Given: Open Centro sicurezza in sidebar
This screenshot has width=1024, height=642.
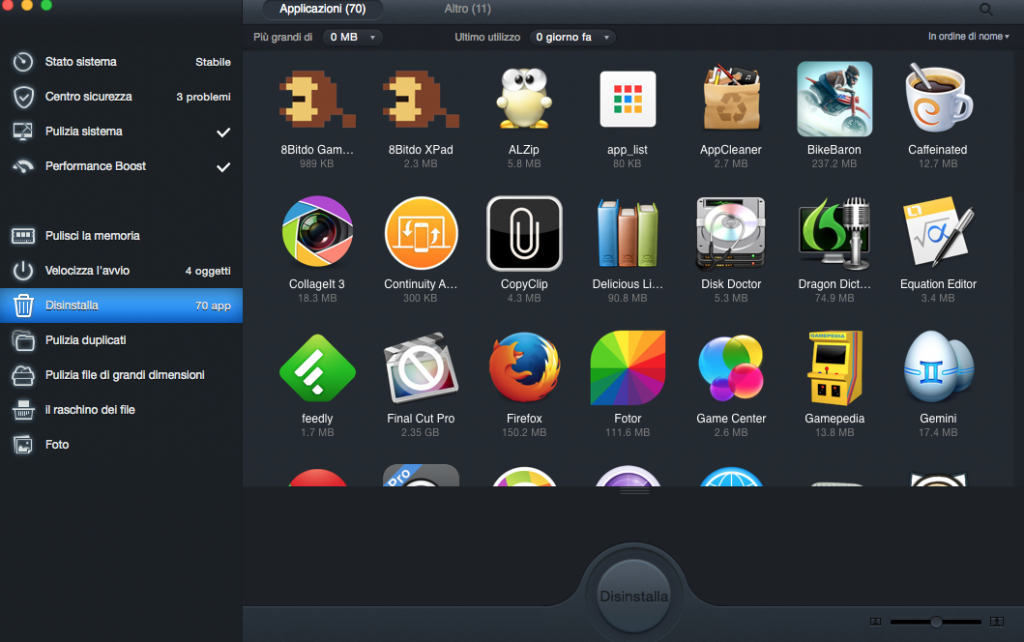Looking at the screenshot, I should 121,97.
